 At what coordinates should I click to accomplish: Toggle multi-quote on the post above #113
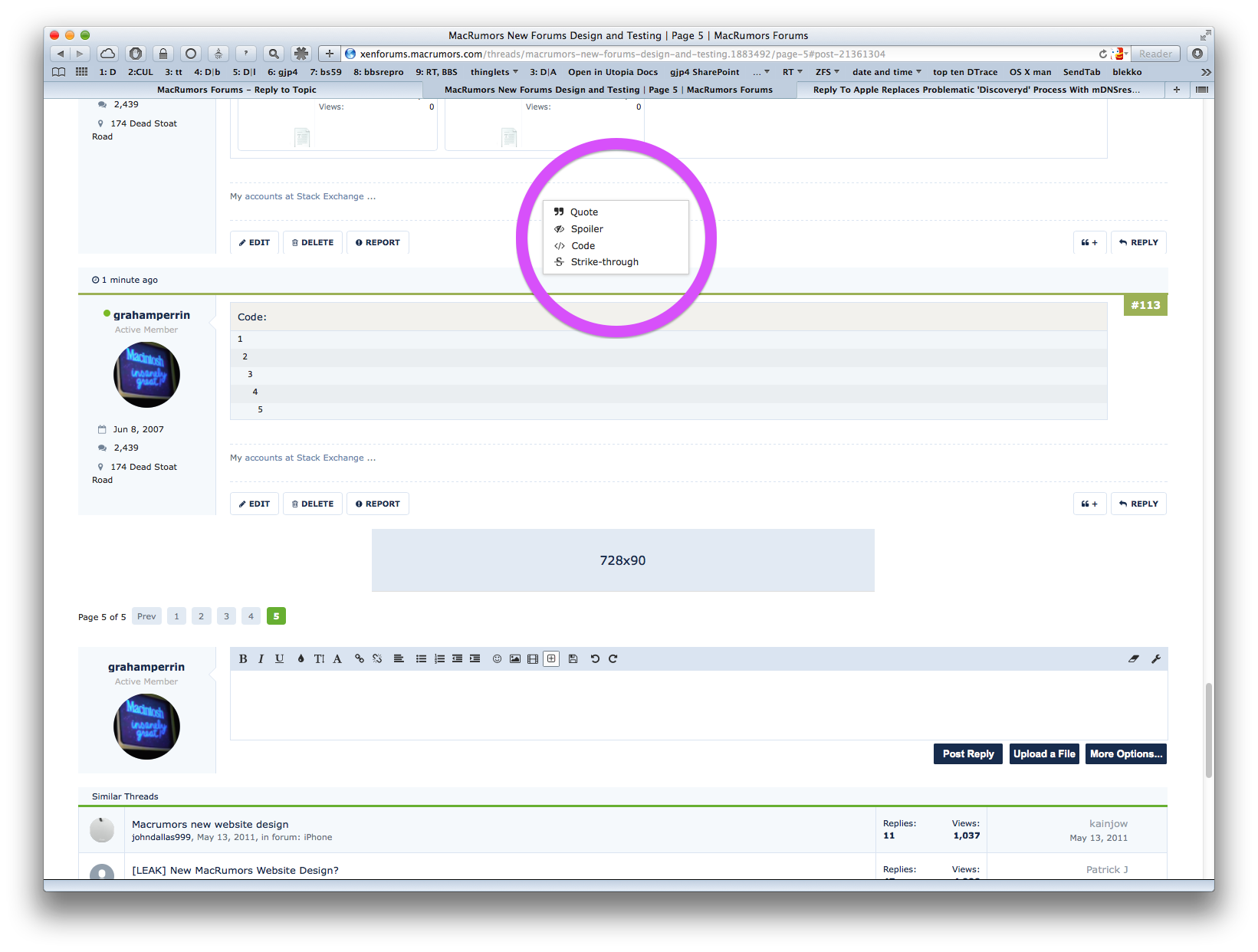click(x=1089, y=242)
